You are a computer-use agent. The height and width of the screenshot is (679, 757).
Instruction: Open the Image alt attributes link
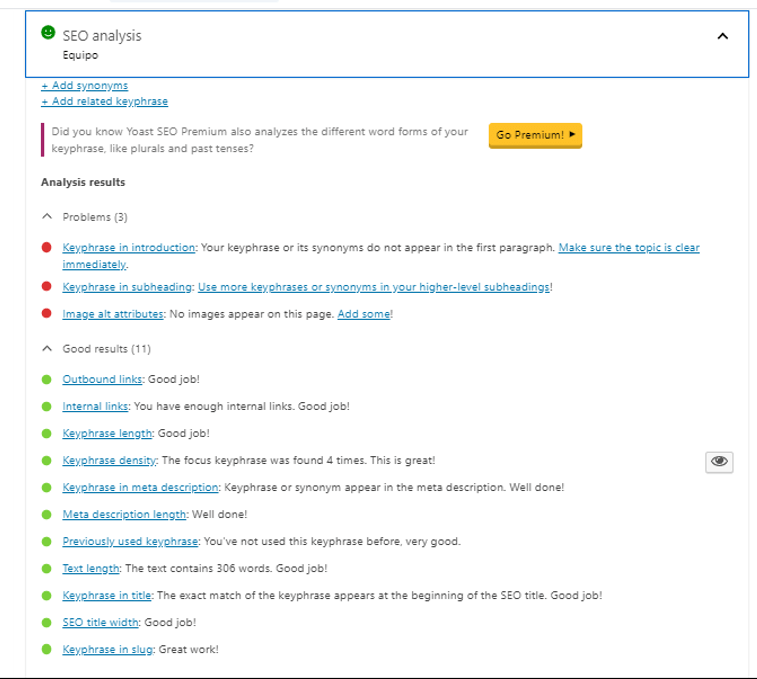(112, 314)
